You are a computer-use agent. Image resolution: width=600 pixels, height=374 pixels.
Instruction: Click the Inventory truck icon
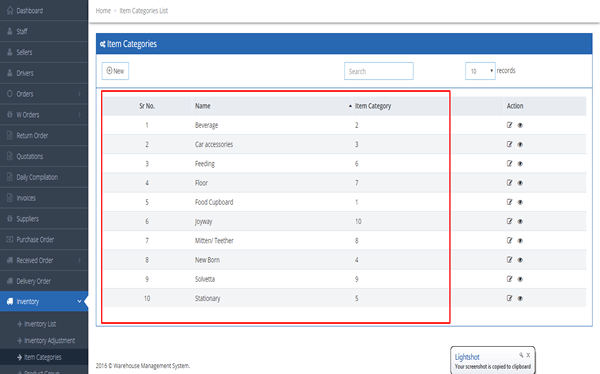point(10,301)
